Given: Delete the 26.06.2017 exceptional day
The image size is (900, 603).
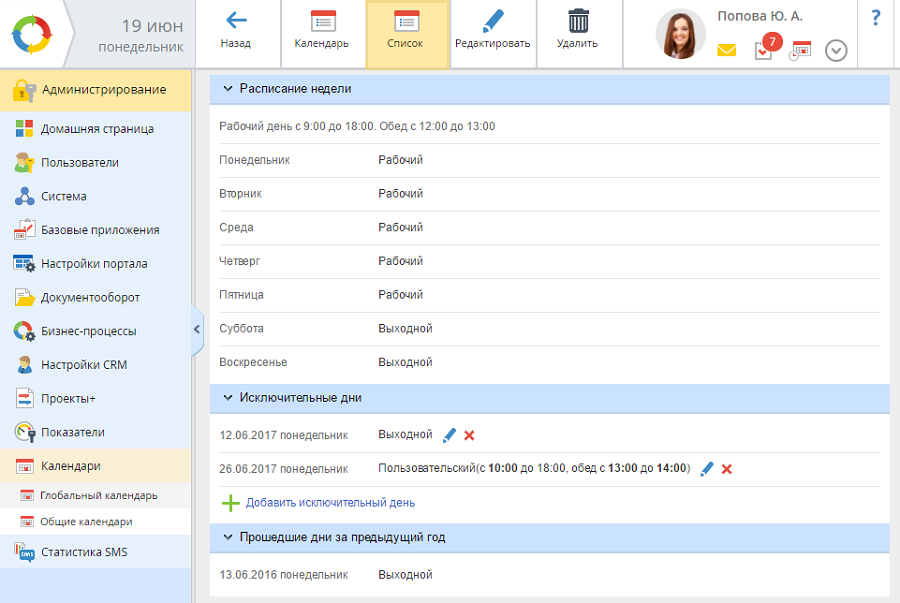Looking at the screenshot, I should tap(727, 469).
